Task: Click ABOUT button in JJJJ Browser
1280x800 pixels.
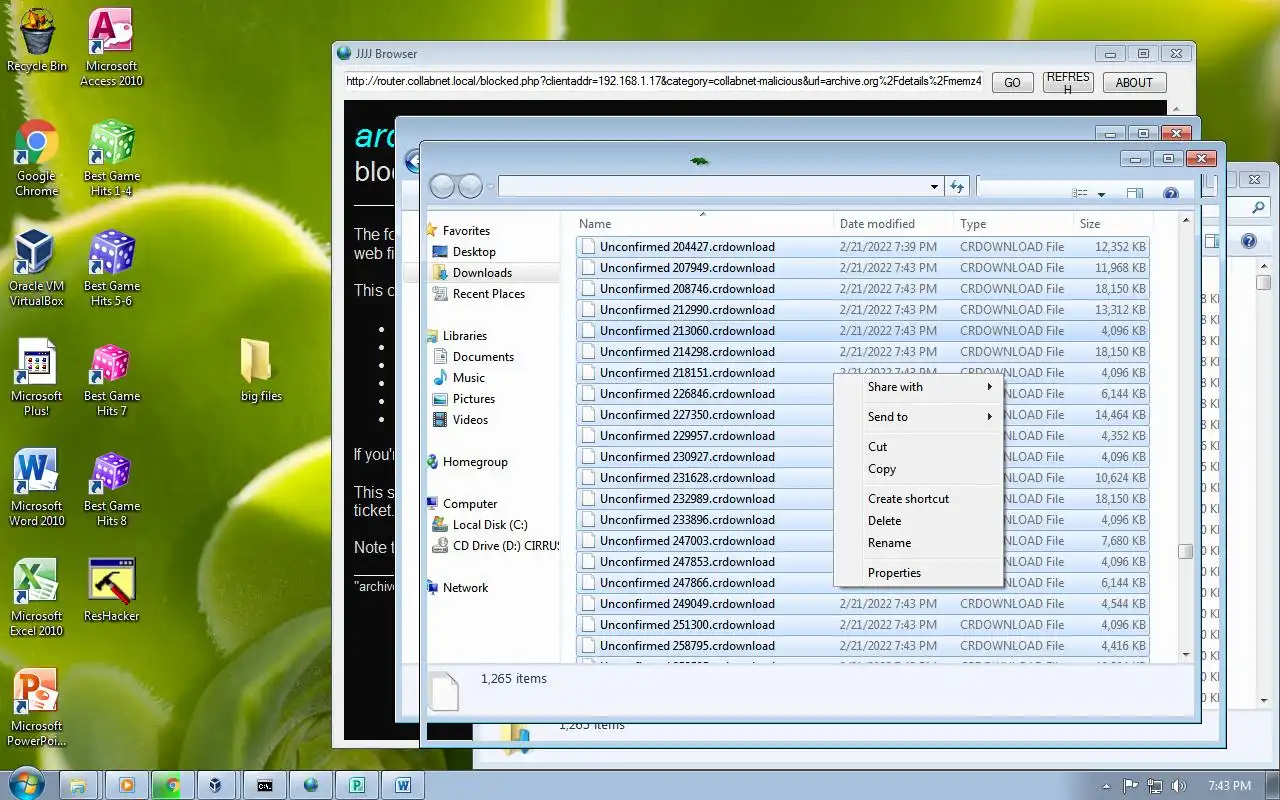Action: (x=1134, y=82)
